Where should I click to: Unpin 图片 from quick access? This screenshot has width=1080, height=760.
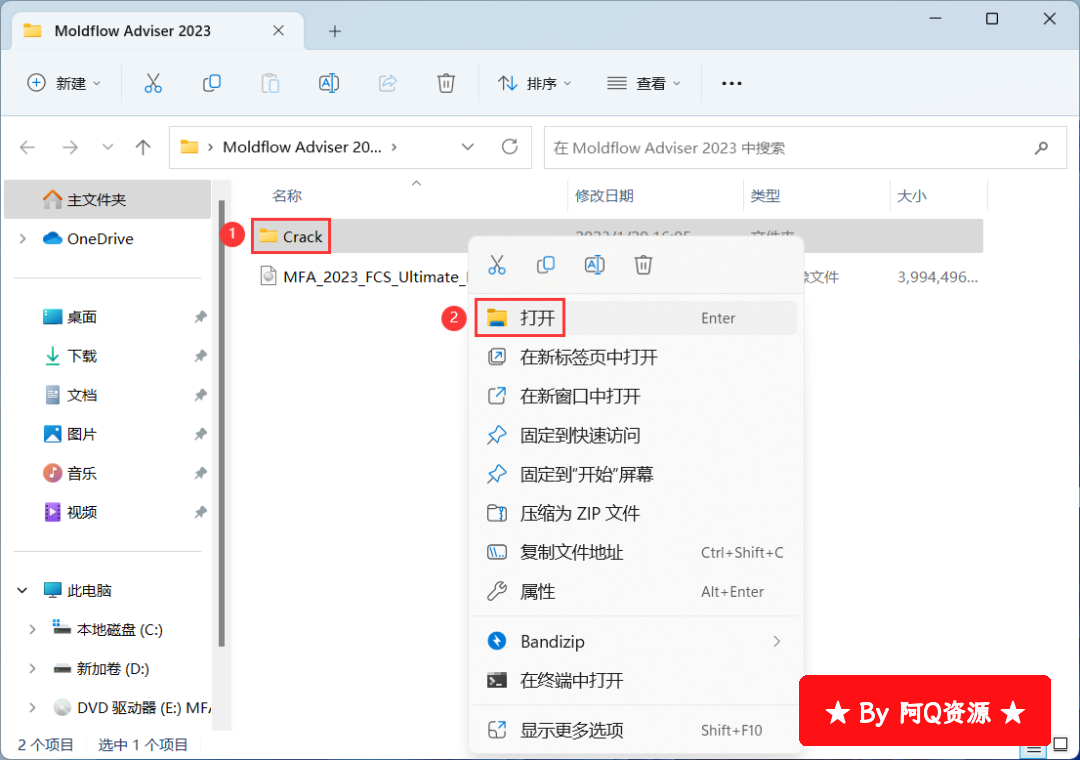(x=200, y=434)
